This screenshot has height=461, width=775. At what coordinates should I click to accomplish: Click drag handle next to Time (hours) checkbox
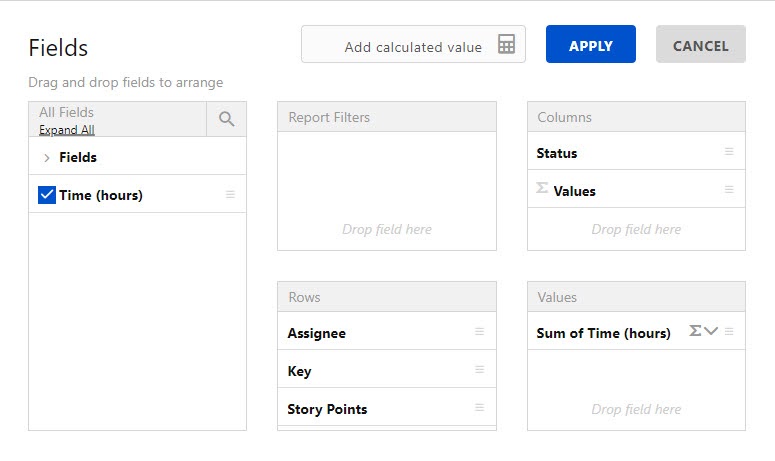pos(230,195)
